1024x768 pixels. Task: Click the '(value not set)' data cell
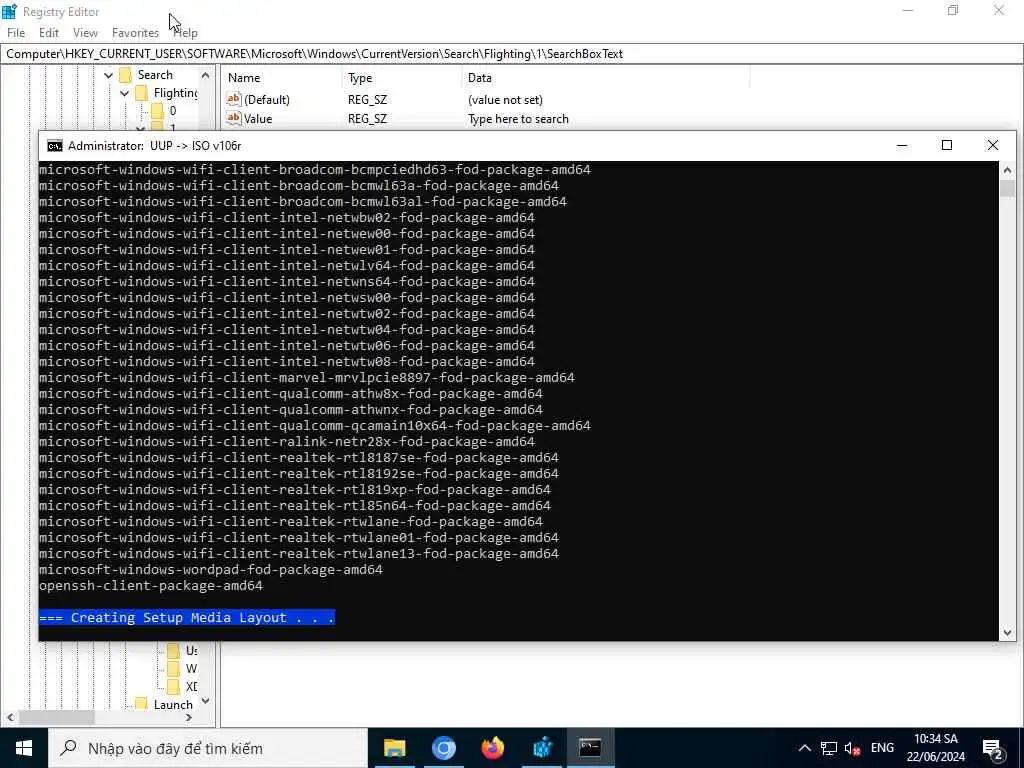tap(505, 100)
